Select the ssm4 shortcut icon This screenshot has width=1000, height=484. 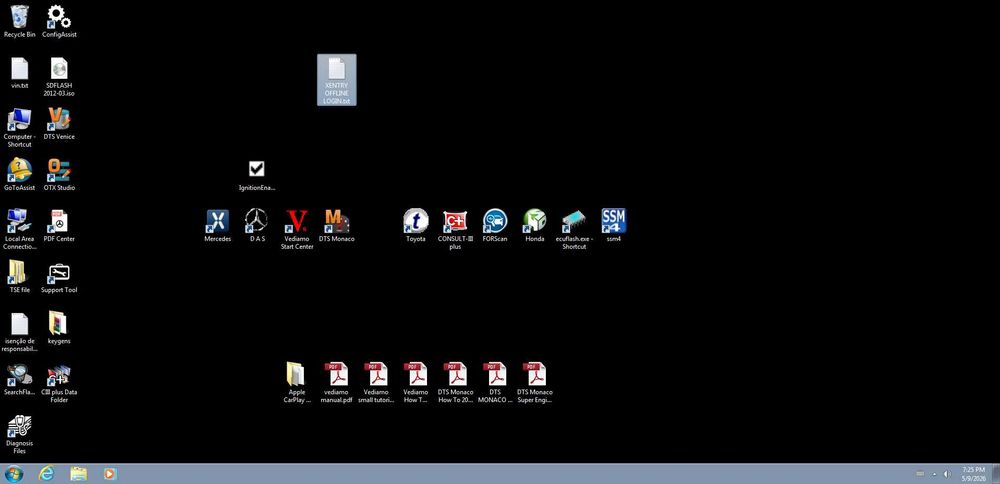(x=614, y=221)
